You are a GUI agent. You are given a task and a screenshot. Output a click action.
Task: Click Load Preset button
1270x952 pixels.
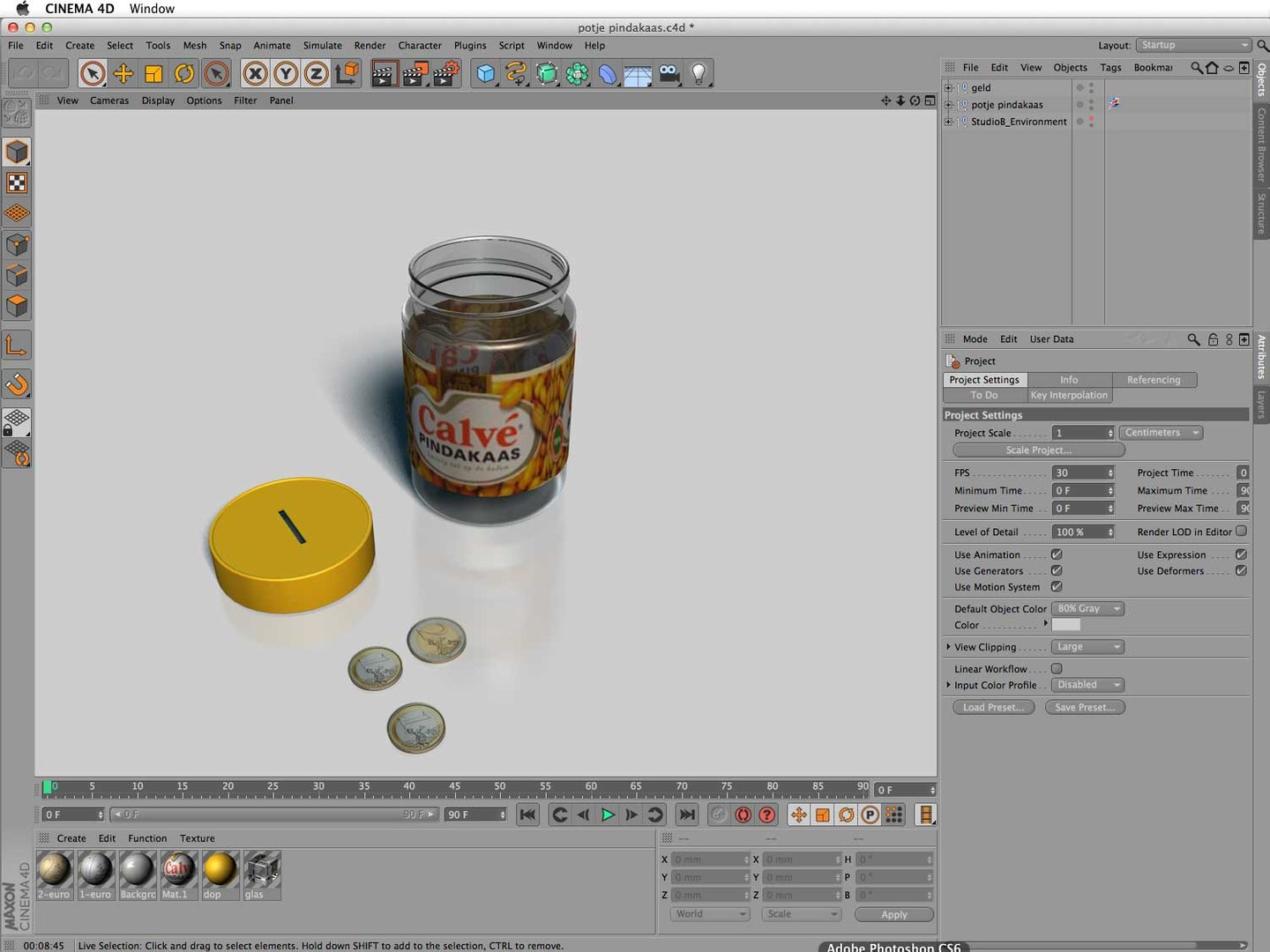coord(994,707)
